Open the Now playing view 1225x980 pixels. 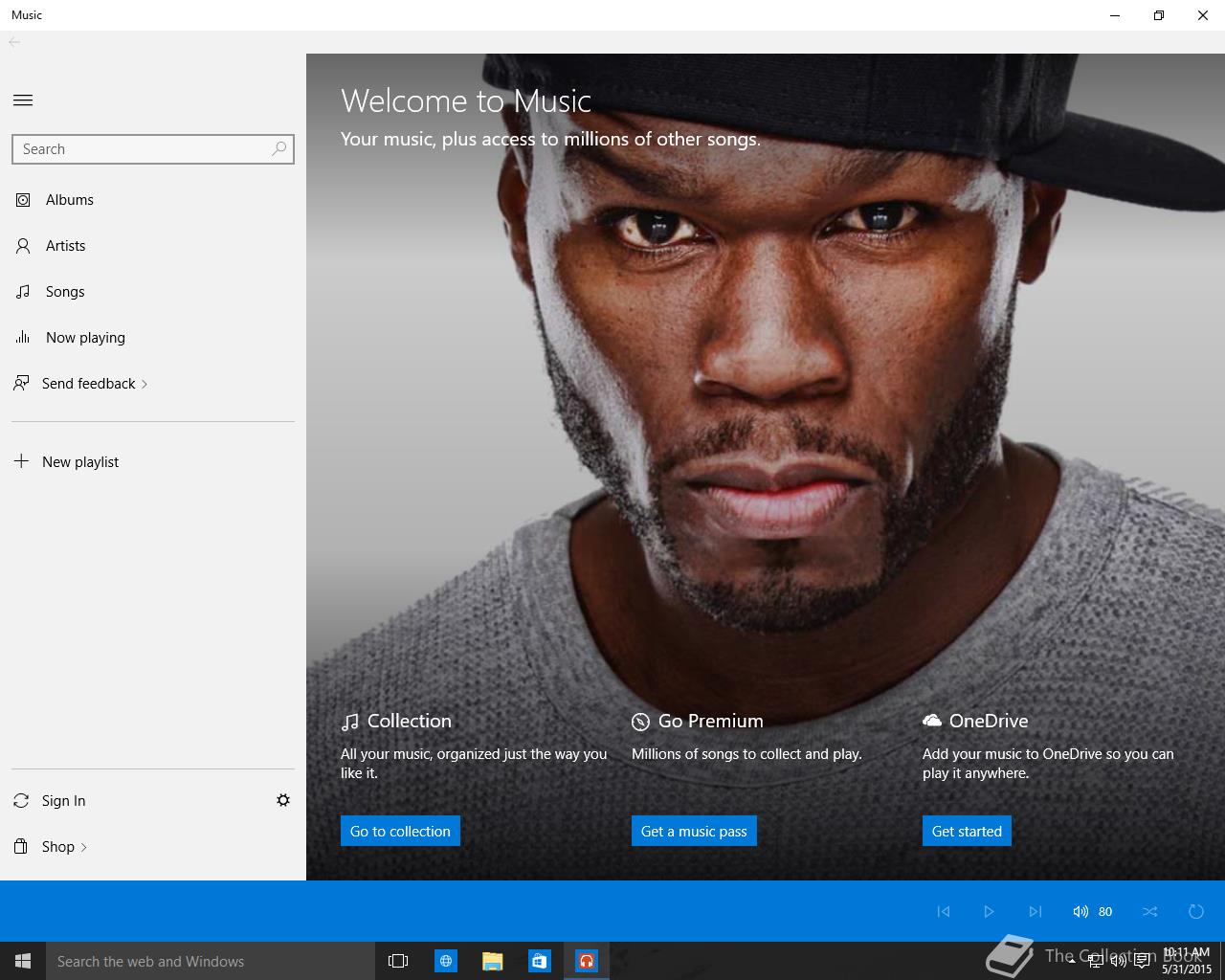tap(153, 337)
